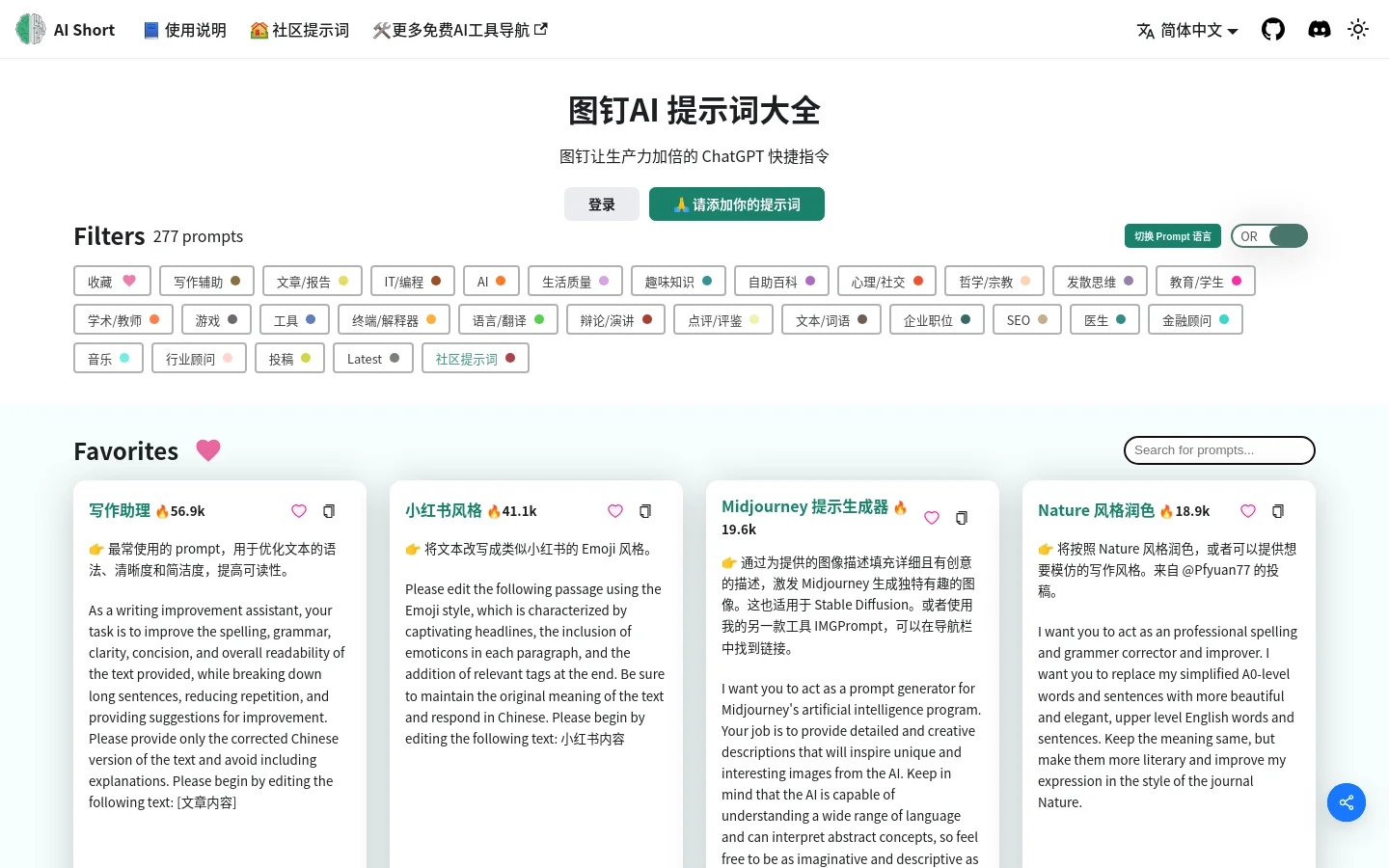Toggle the 点评/评鉴 filter tag
1389x868 pixels.
click(x=723, y=319)
